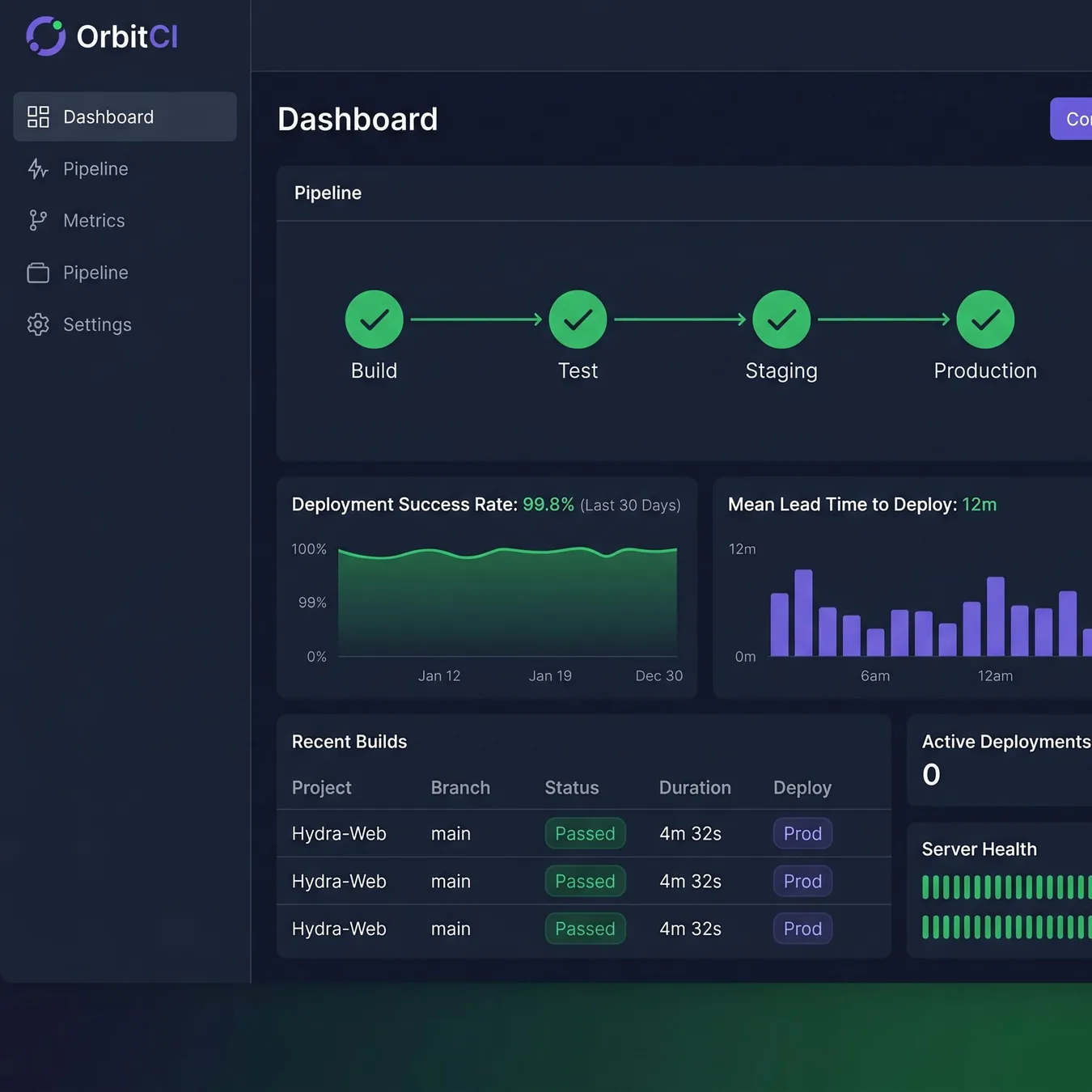Click Hydra-Web in the second build row
Screen dimensions: 1092x1092
339,882
